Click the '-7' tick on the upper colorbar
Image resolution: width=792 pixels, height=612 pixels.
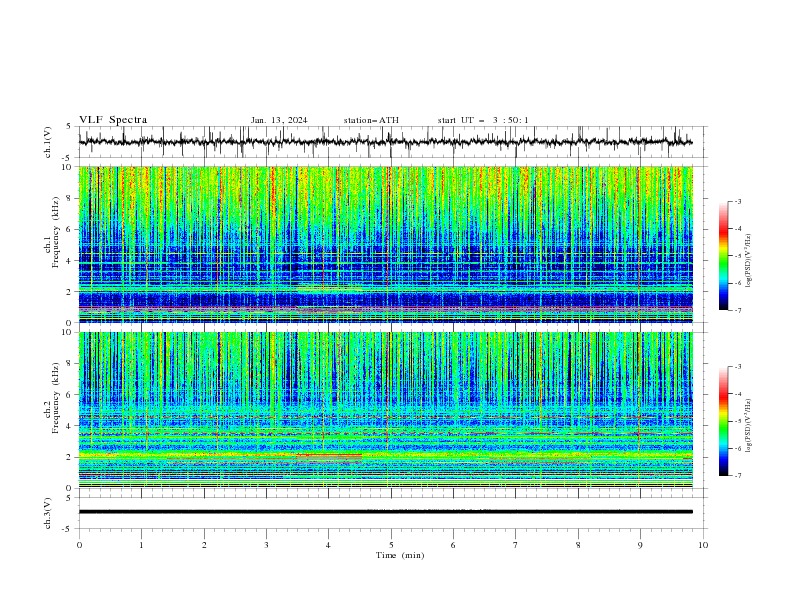[x=737, y=310]
